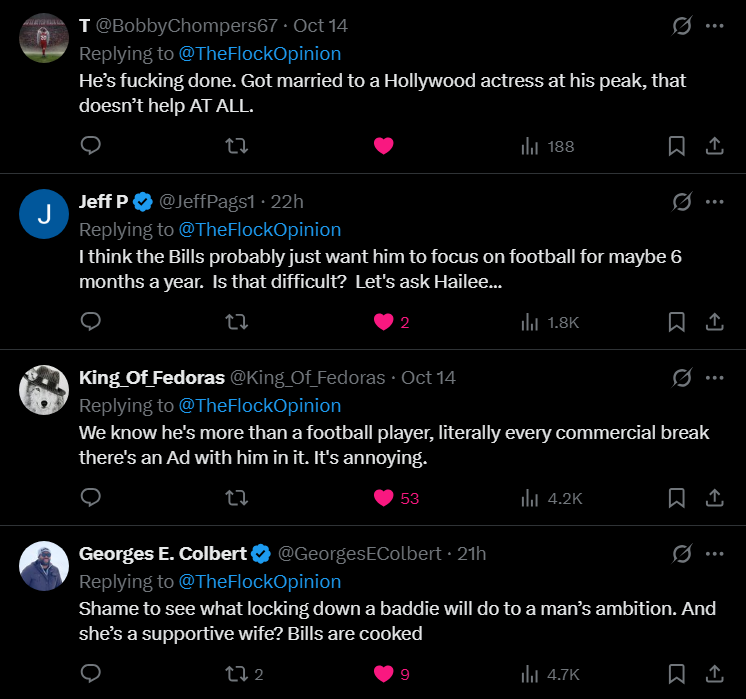Open Georges E. Colbert's profile picture
Image resolution: width=746 pixels, height=699 pixels.
[44, 566]
